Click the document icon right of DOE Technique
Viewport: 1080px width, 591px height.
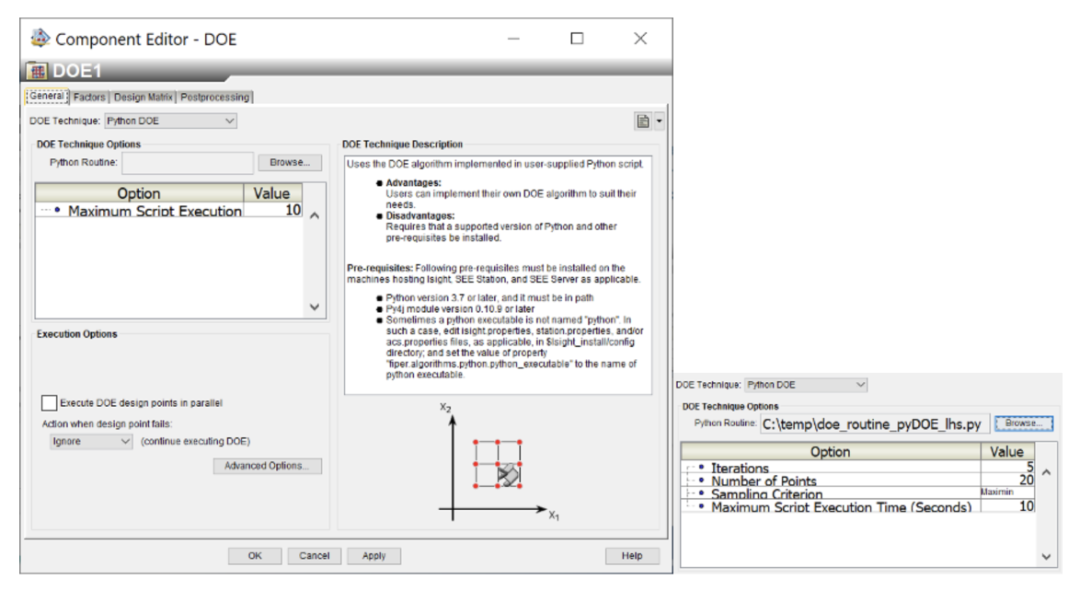pyautogui.click(x=643, y=121)
